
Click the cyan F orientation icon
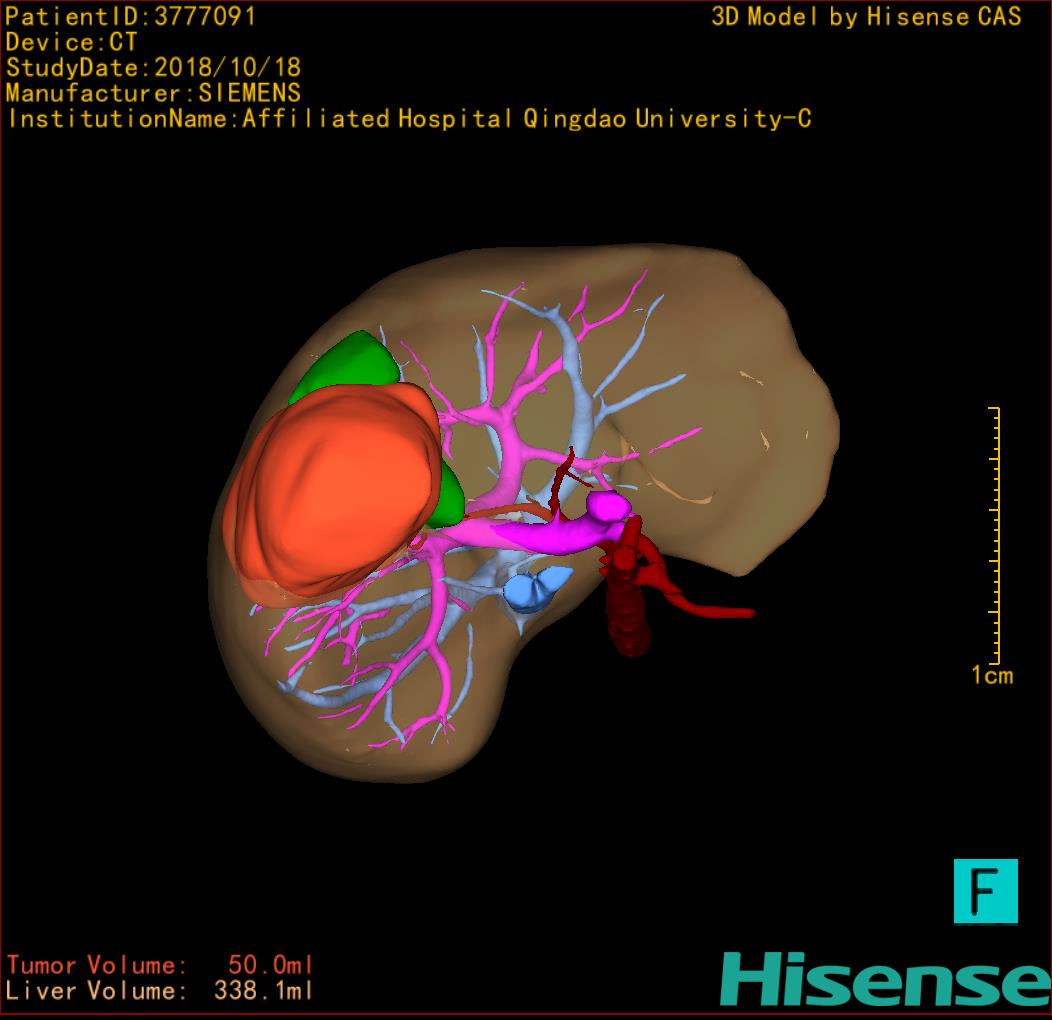(985, 890)
